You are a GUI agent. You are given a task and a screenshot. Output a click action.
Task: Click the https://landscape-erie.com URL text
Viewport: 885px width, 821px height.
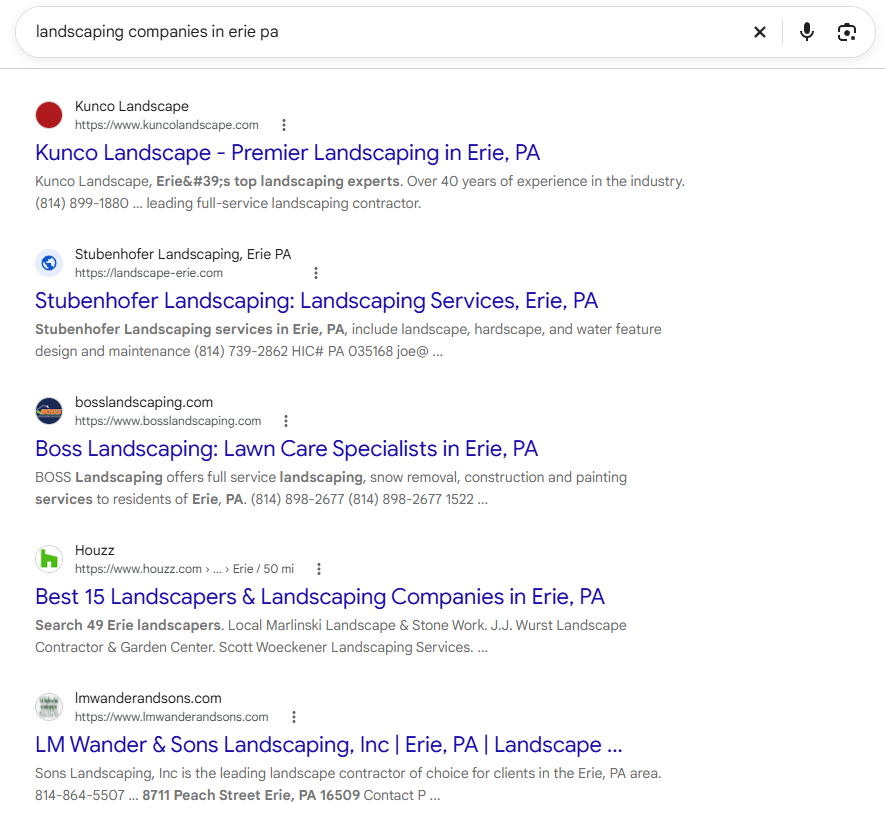(x=149, y=273)
